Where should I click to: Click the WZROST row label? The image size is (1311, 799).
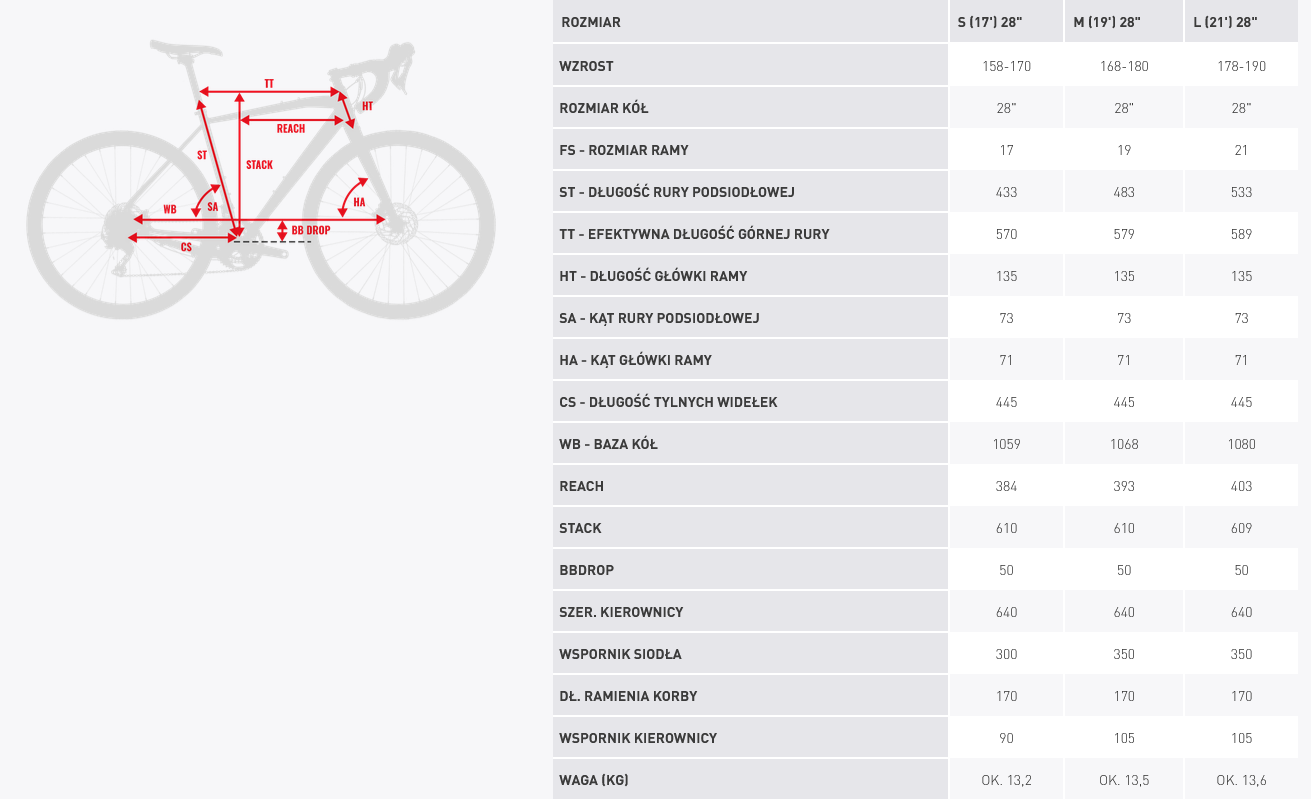click(x=587, y=66)
